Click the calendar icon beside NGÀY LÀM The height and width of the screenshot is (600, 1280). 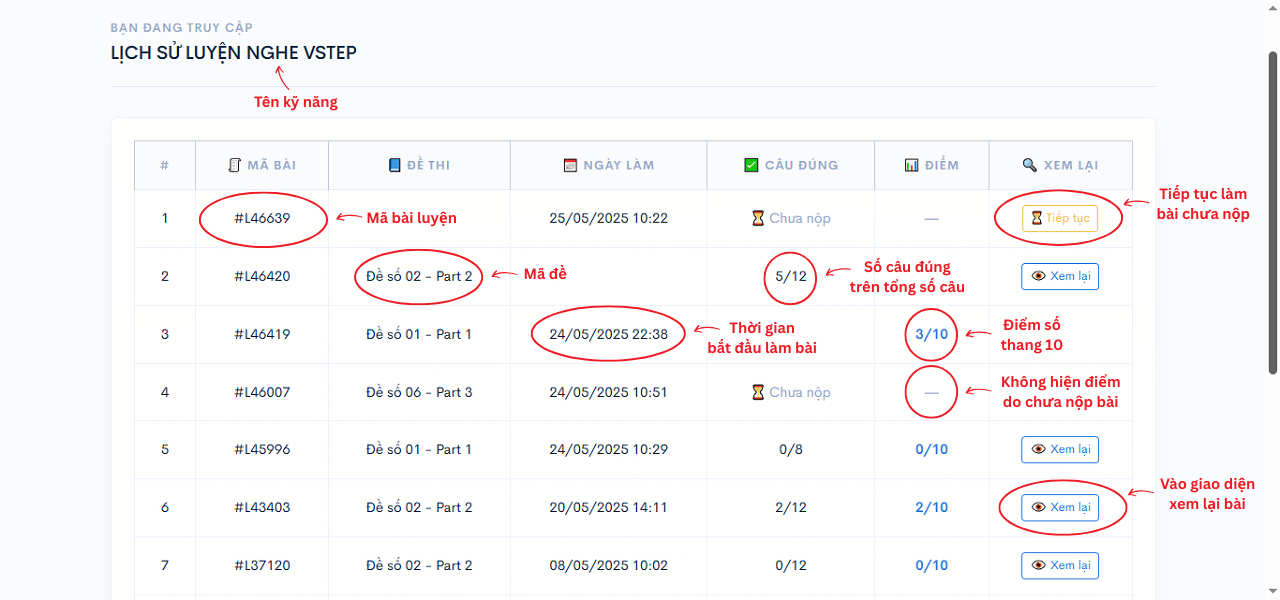click(571, 165)
